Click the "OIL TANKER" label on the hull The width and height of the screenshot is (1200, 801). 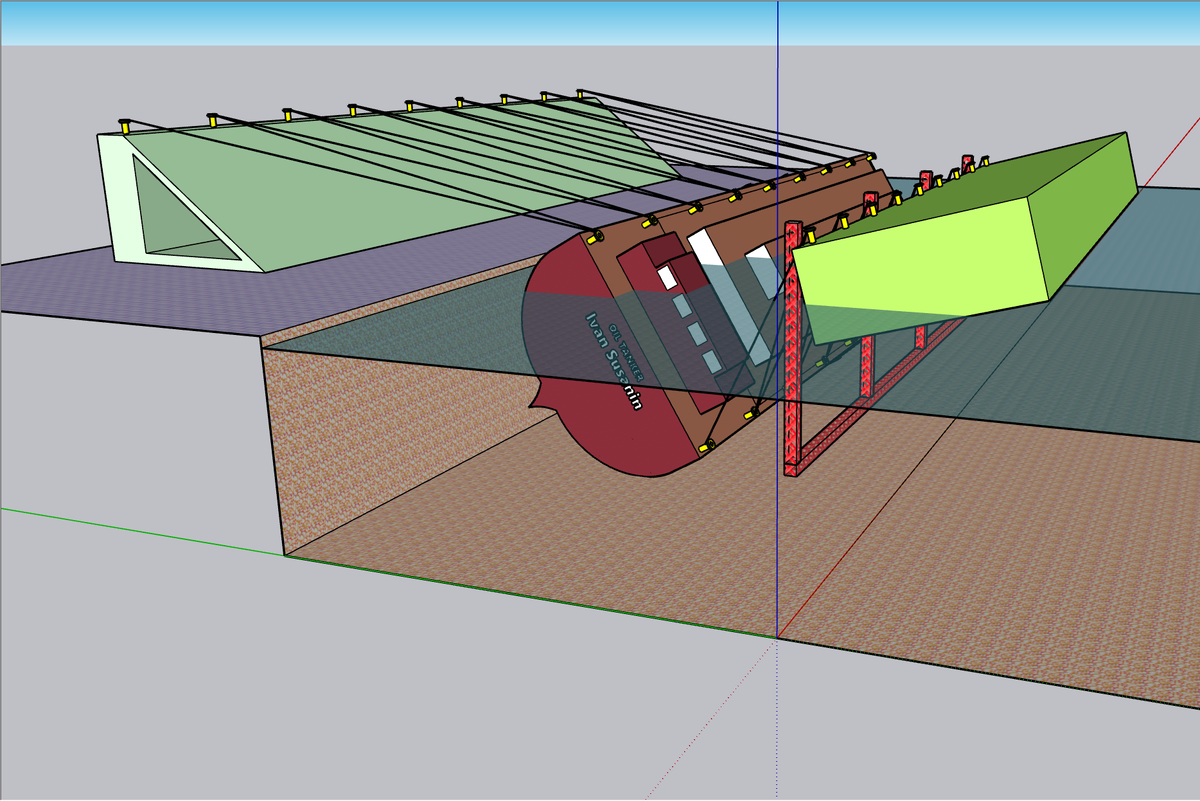(x=626, y=354)
